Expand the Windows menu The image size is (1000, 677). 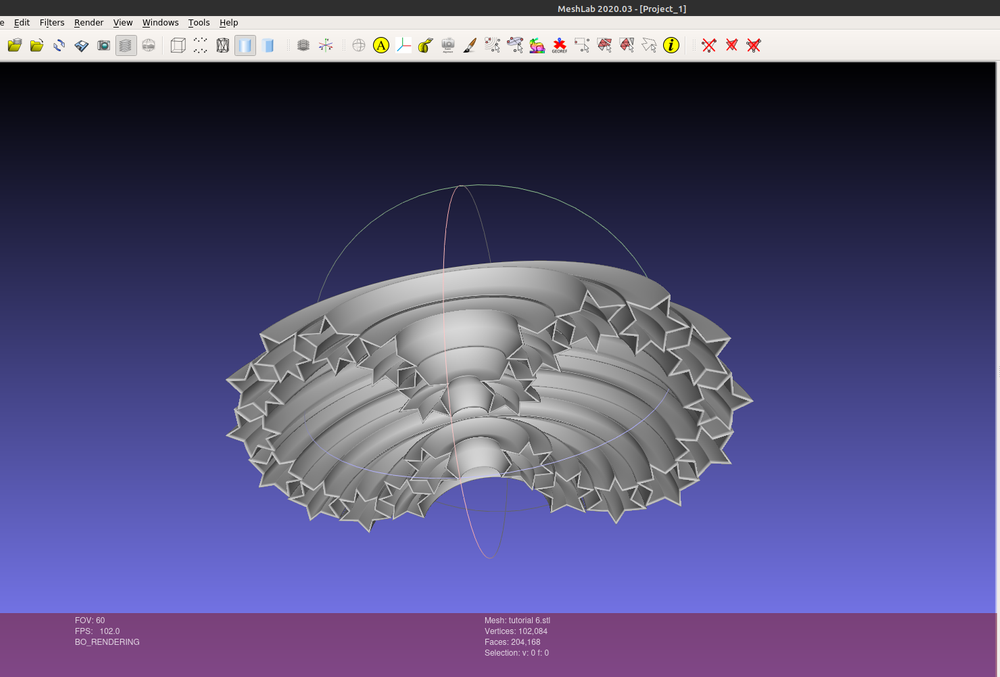(x=160, y=22)
